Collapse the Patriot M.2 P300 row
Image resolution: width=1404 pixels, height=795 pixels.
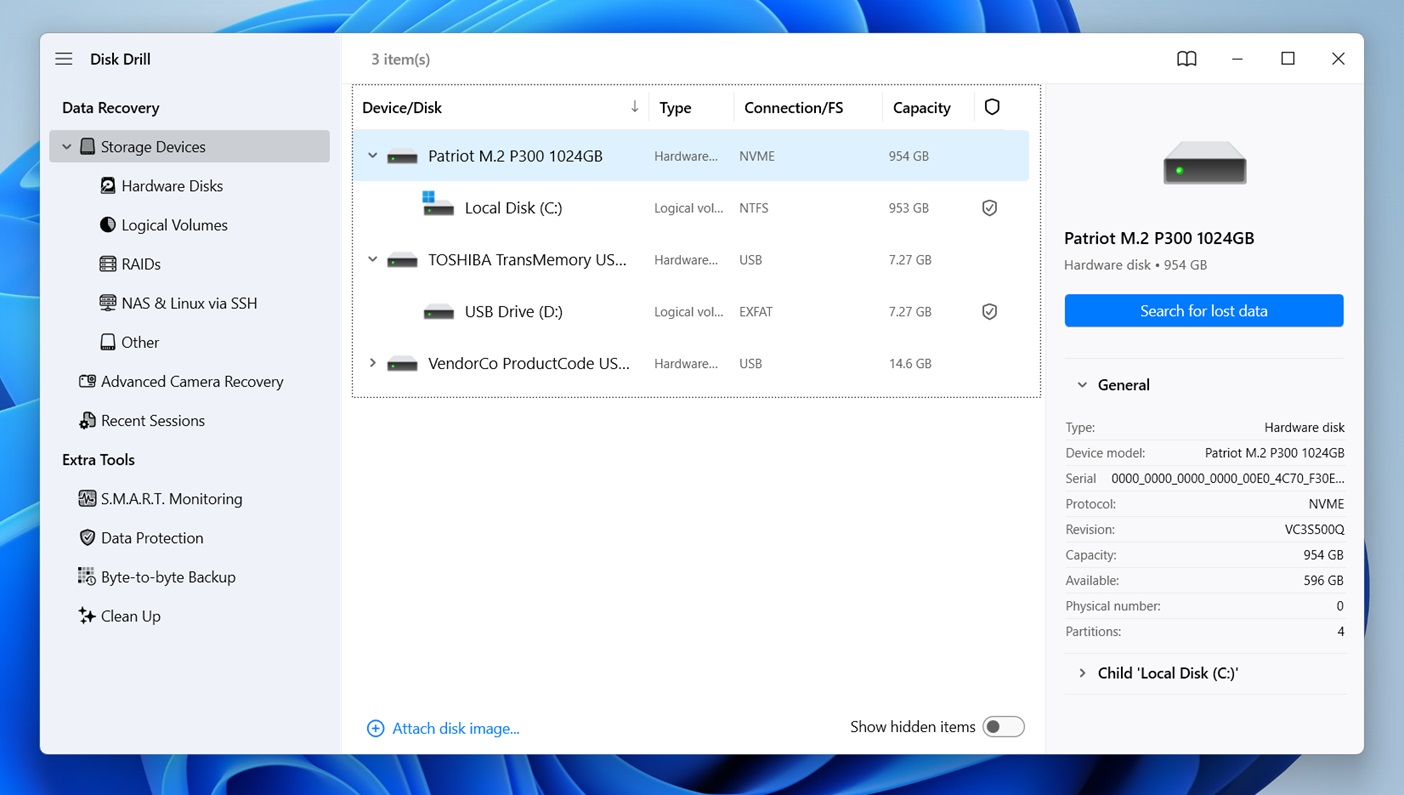(x=372, y=156)
